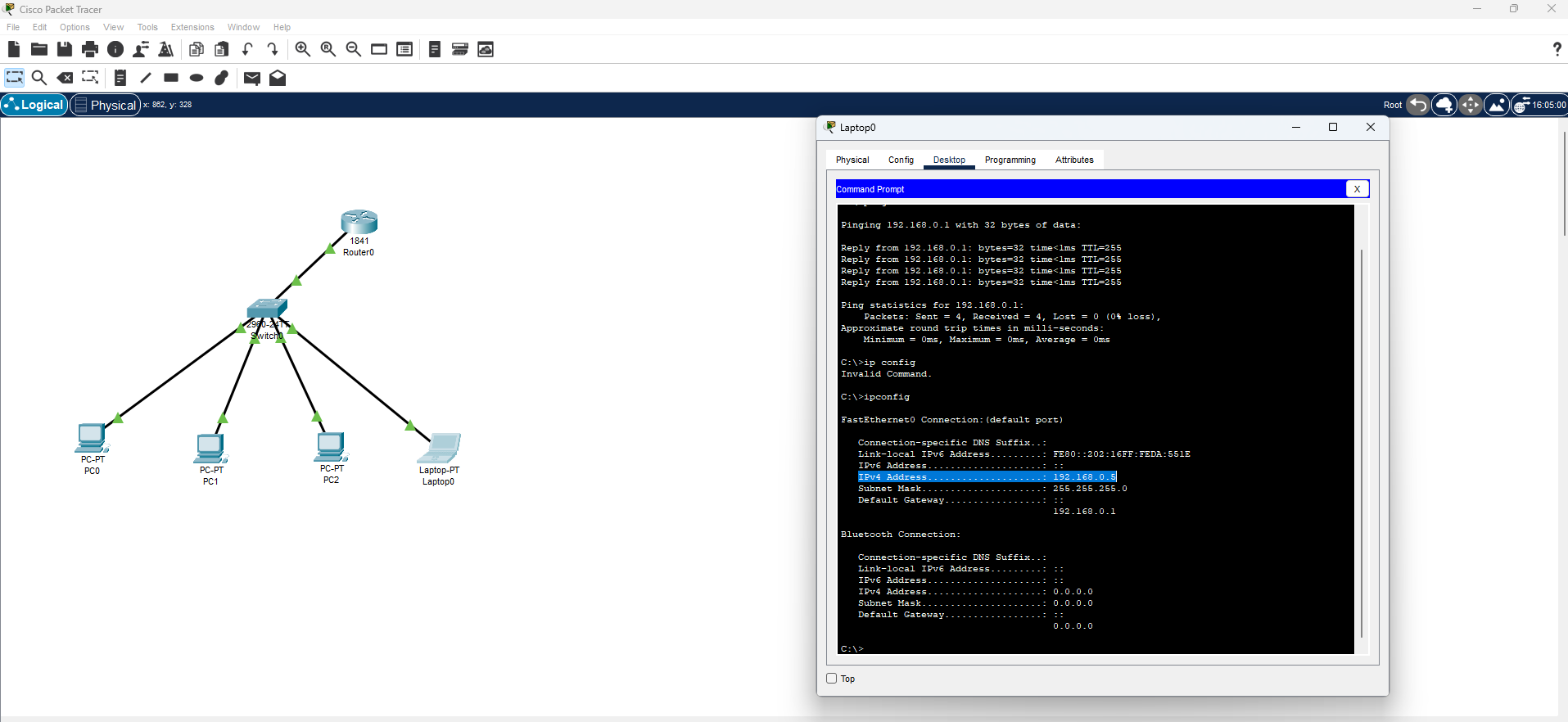This screenshot has height=722, width=1568.
Task: Select Router0 in the topology
Action: pos(359,223)
